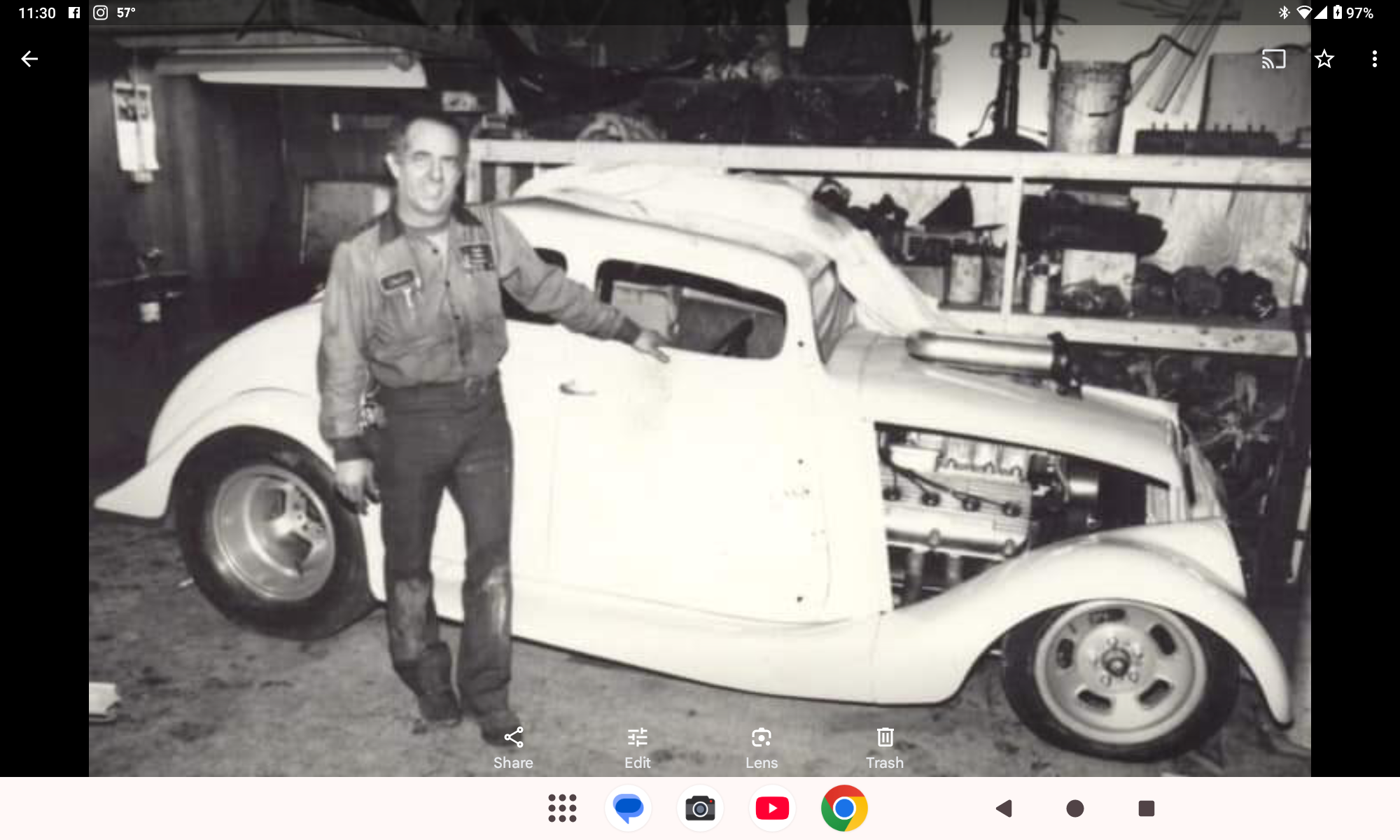Launch the Camera app
The height and width of the screenshot is (840, 1400).
pos(700,808)
